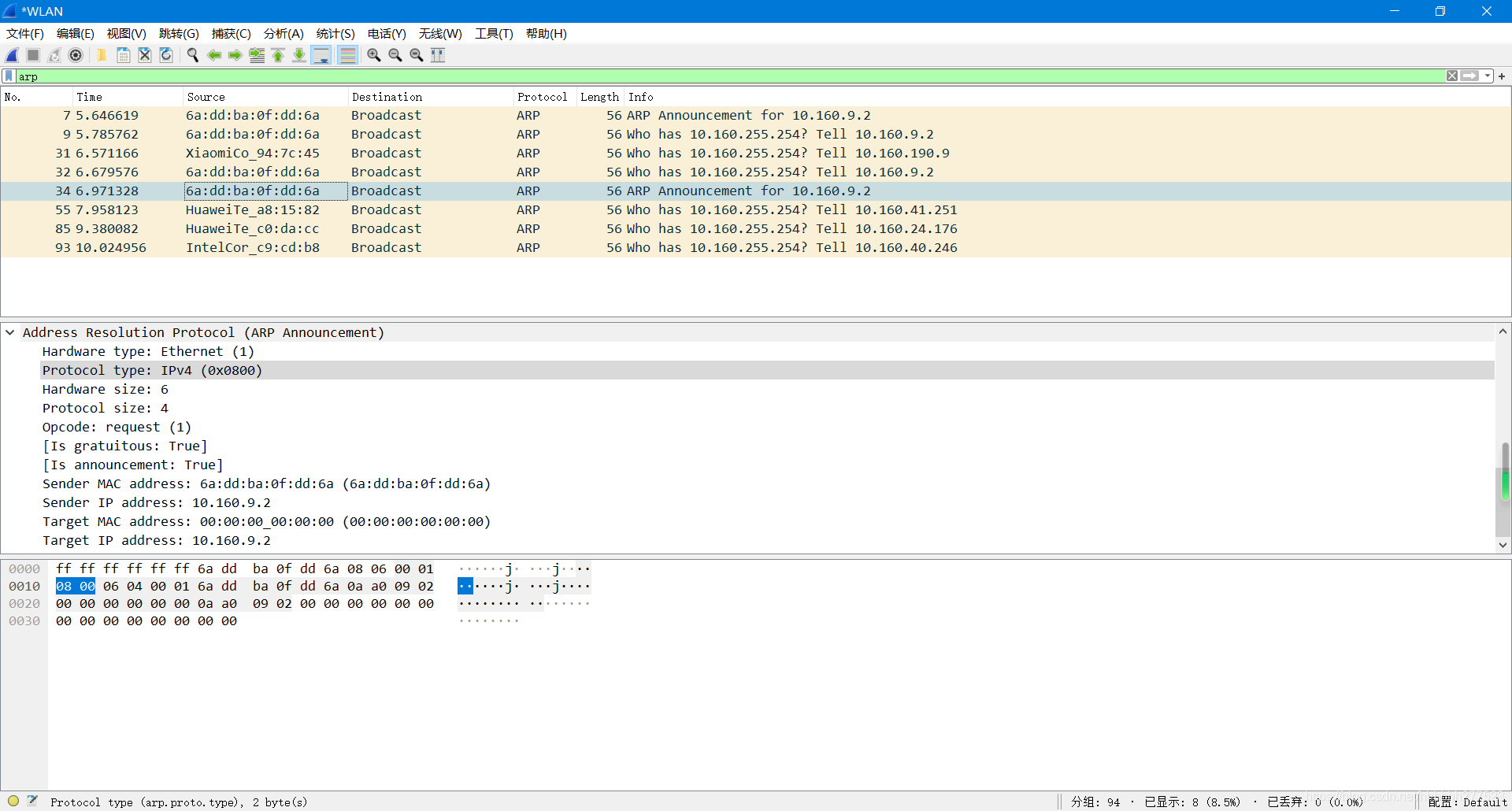Apply the display filter with arrow button
The image size is (1512, 811).
point(1469,76)
